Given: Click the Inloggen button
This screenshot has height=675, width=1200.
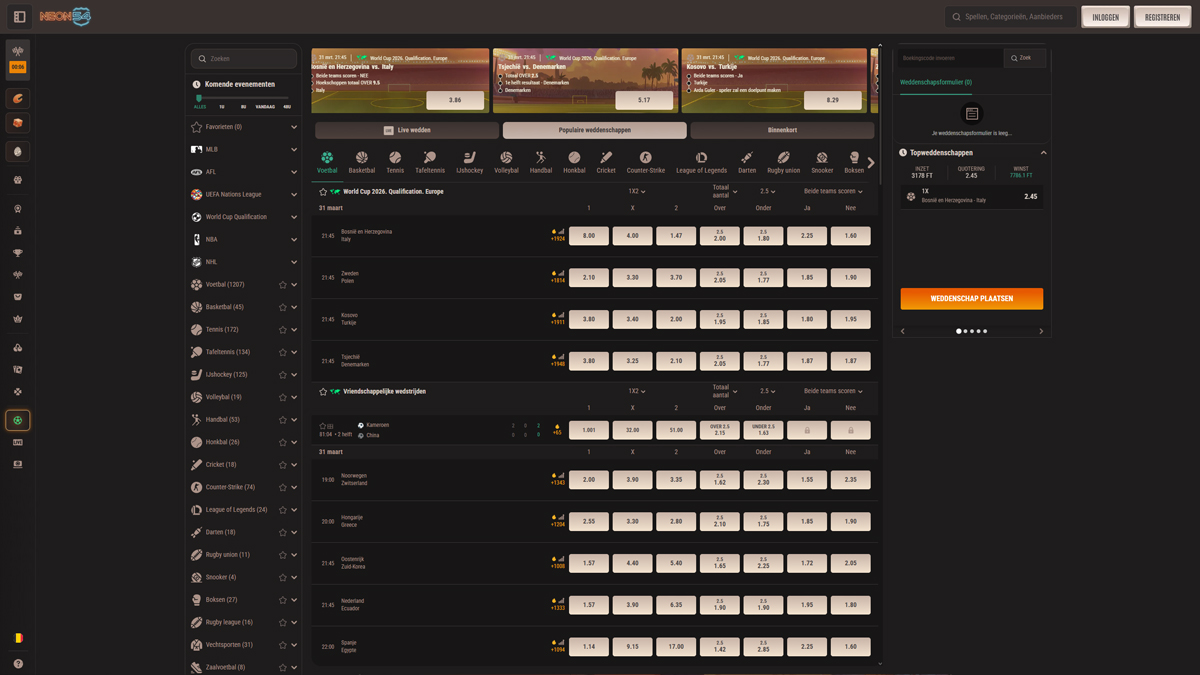Looking at the screenshot, I should [x=1105, y=17].
